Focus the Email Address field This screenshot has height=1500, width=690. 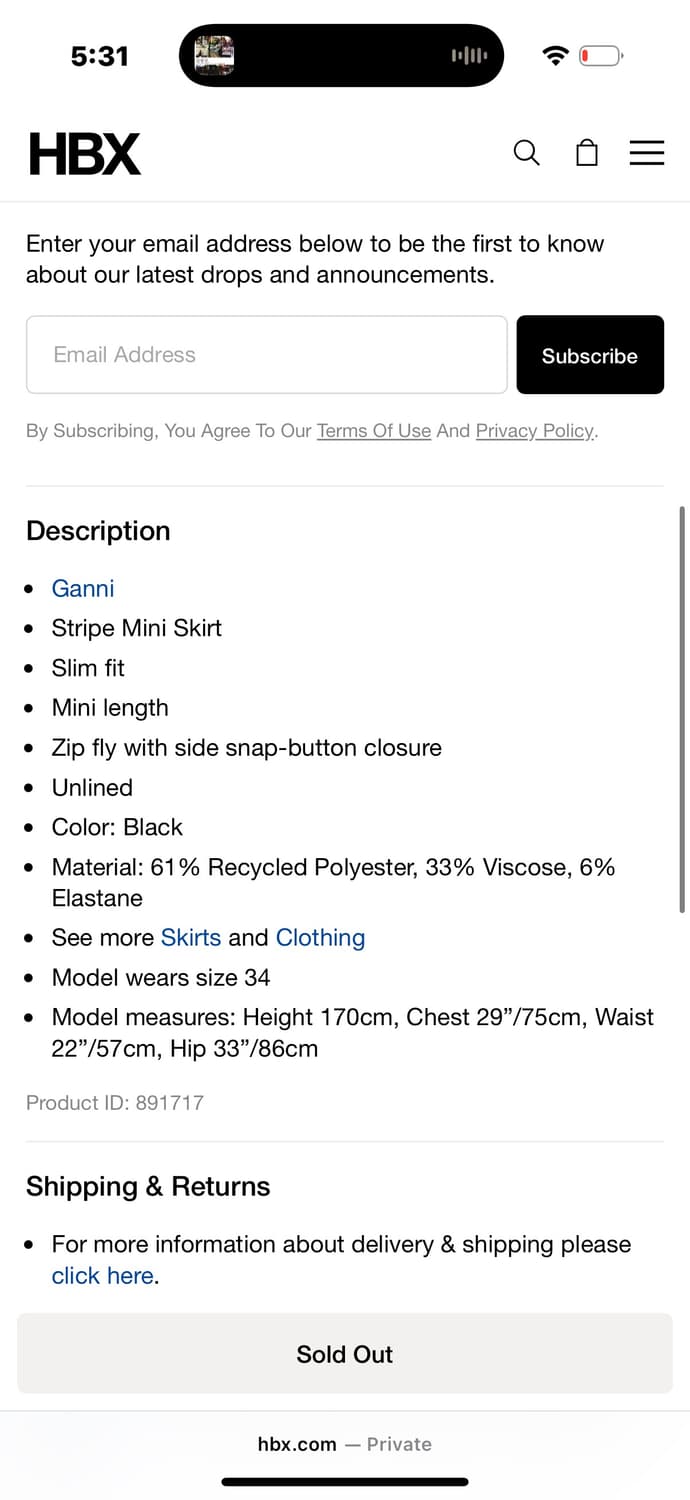point(267,355)
